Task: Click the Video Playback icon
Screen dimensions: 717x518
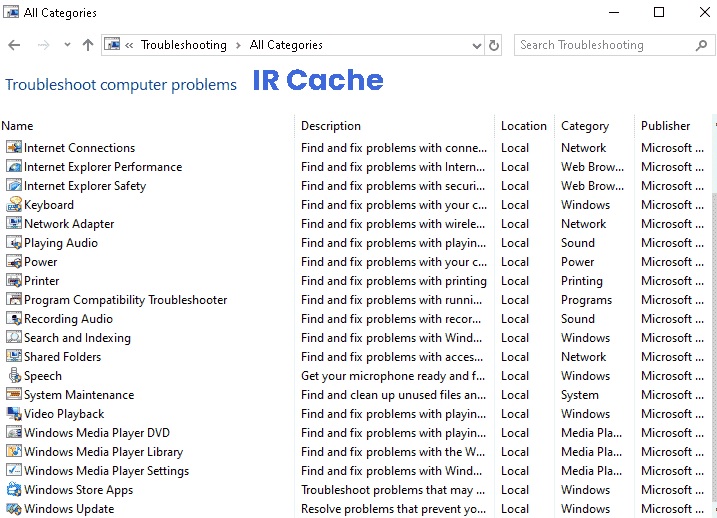Action: (14, 413)
